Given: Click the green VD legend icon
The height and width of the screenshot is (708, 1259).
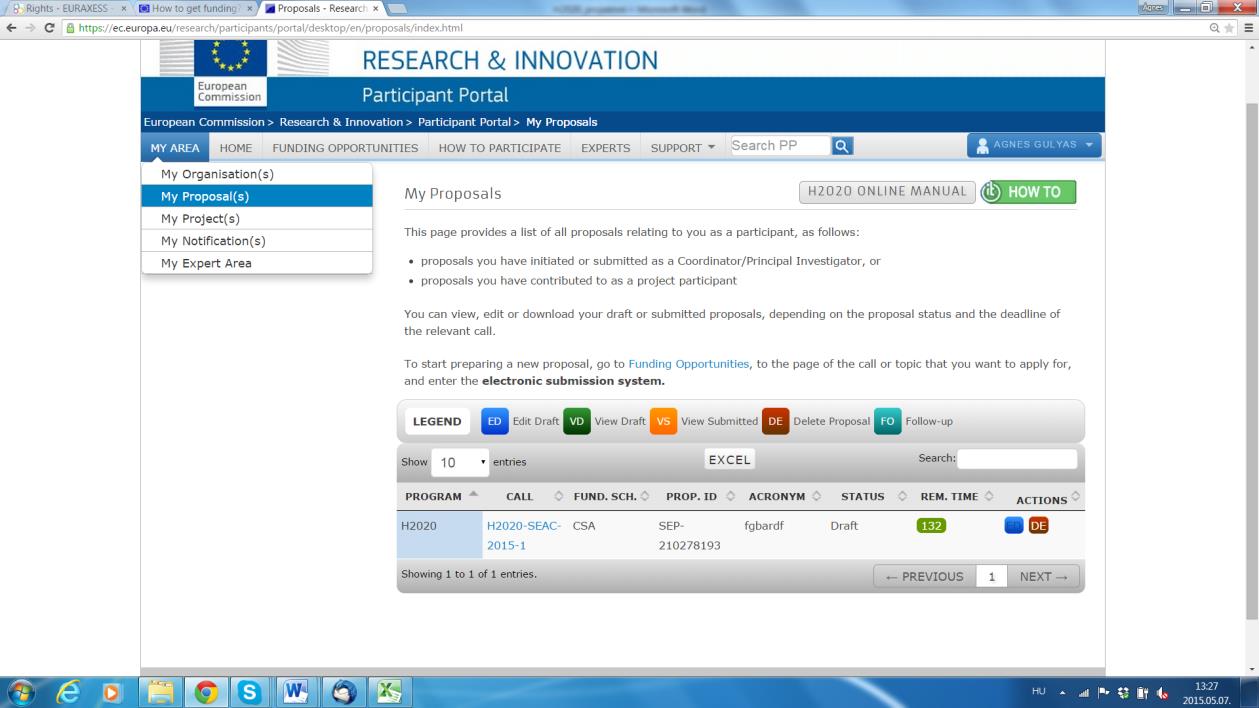Looking at the screenshot, I should coord(576,421).
